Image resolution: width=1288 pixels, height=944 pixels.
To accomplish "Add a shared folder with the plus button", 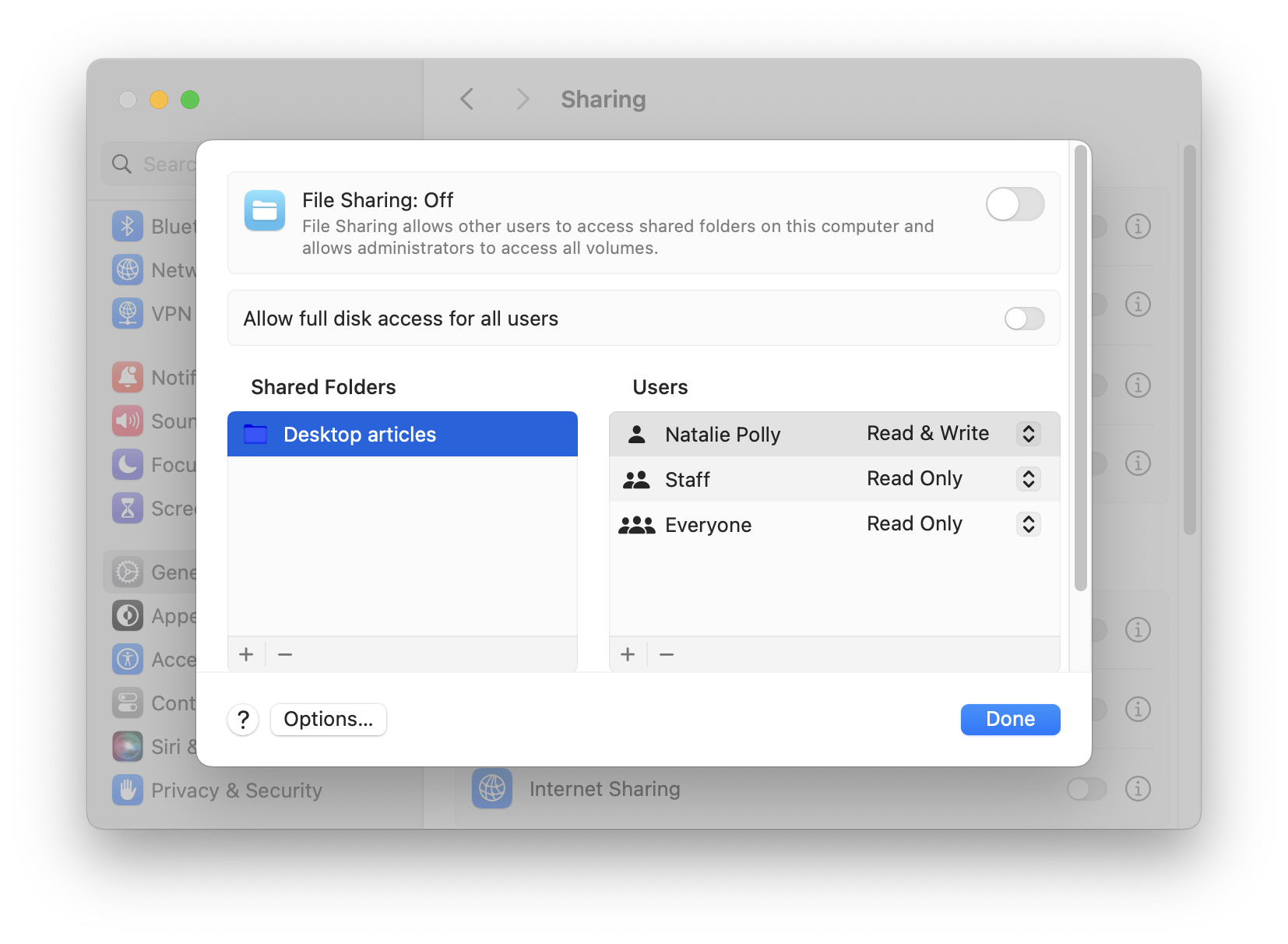I will [x=246, y=653].
